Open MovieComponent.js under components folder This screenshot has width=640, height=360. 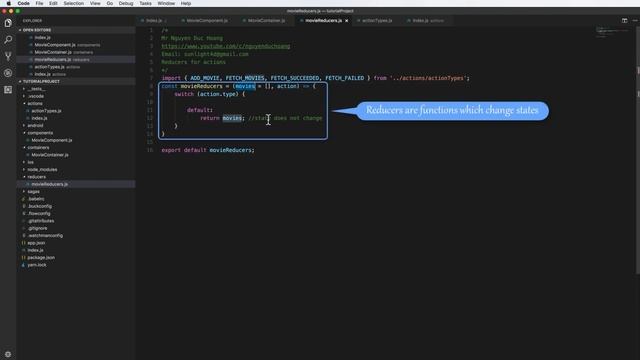[x=52, y=140]
